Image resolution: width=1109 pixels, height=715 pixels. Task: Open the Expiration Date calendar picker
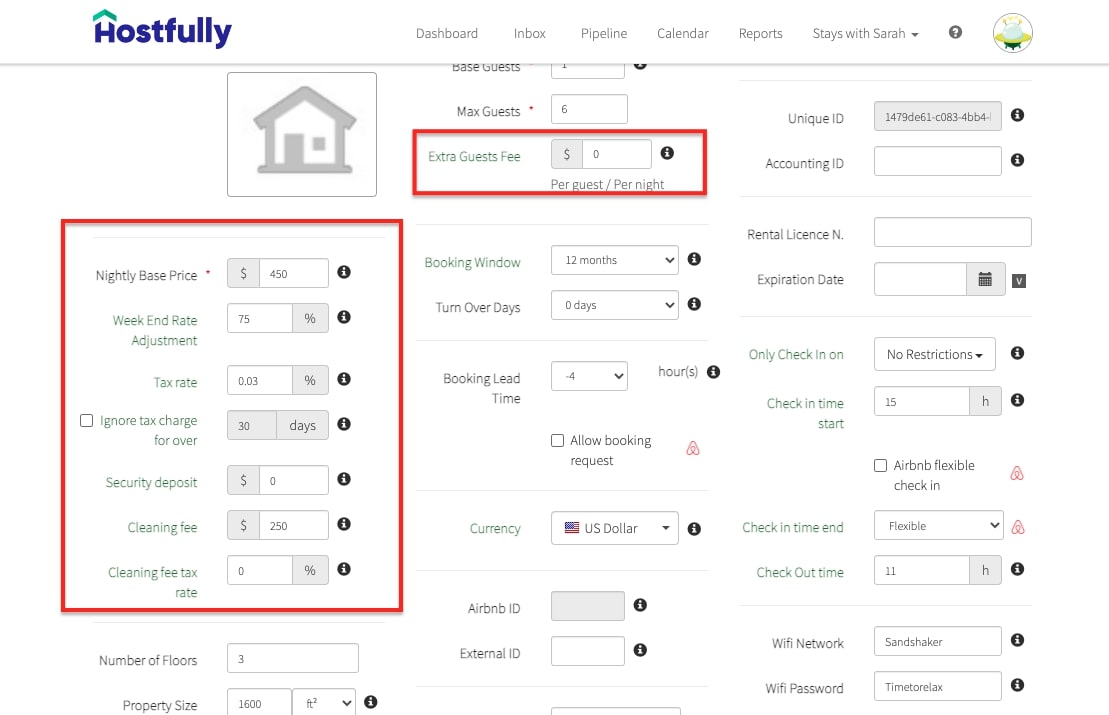coord(986,279)
